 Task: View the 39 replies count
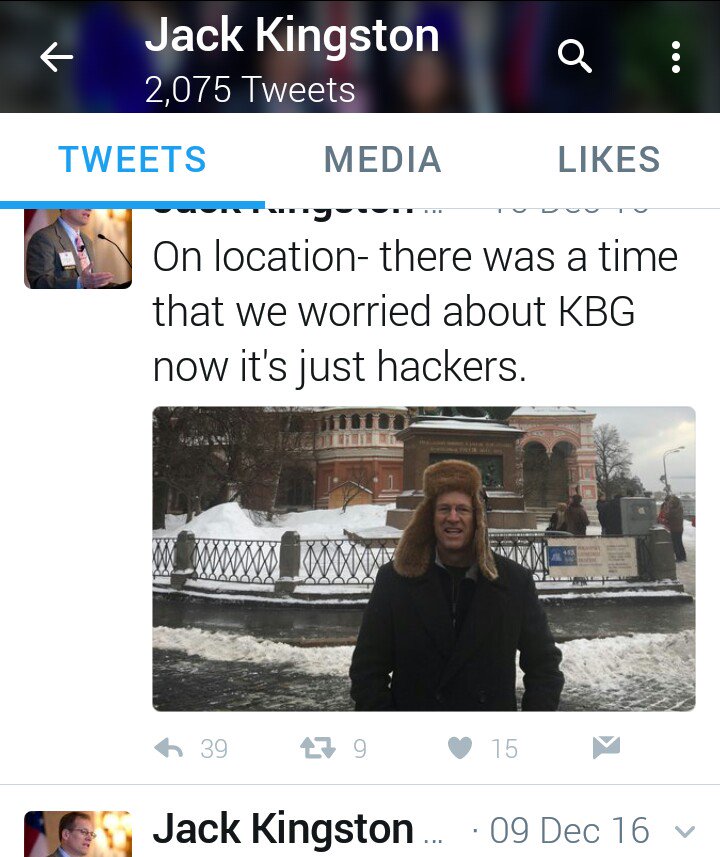214,749
